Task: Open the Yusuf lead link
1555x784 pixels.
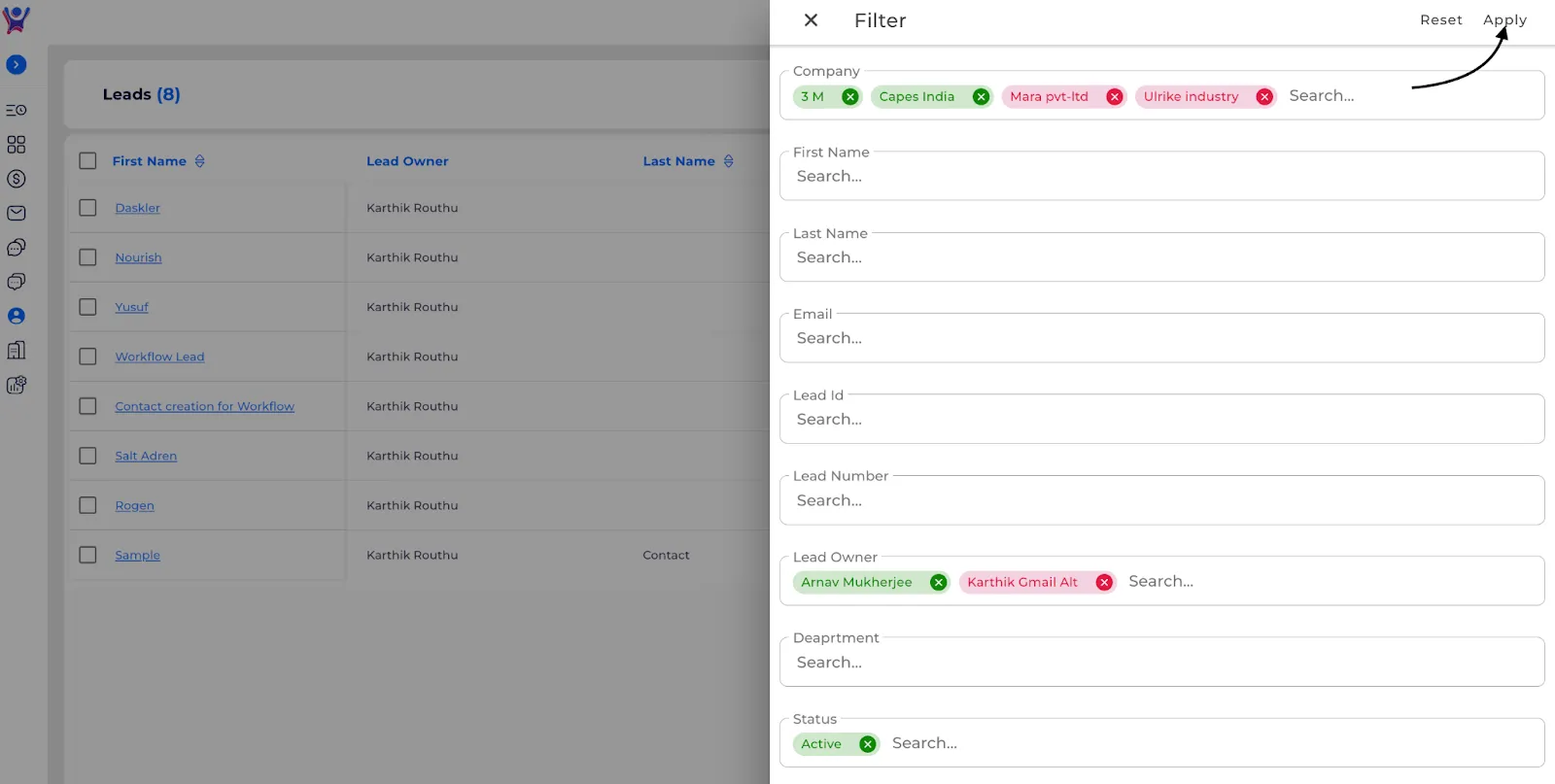Action: click(131, 307)
